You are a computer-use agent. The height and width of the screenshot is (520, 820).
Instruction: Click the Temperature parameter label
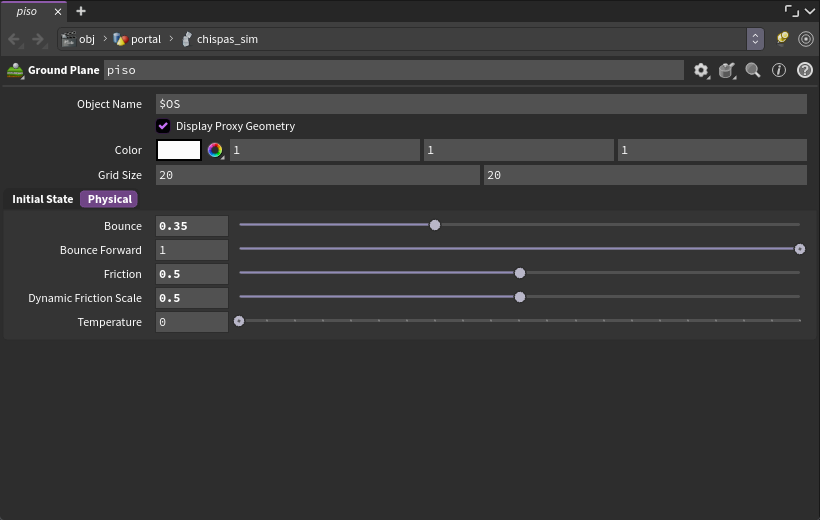[x=110, y=322]
